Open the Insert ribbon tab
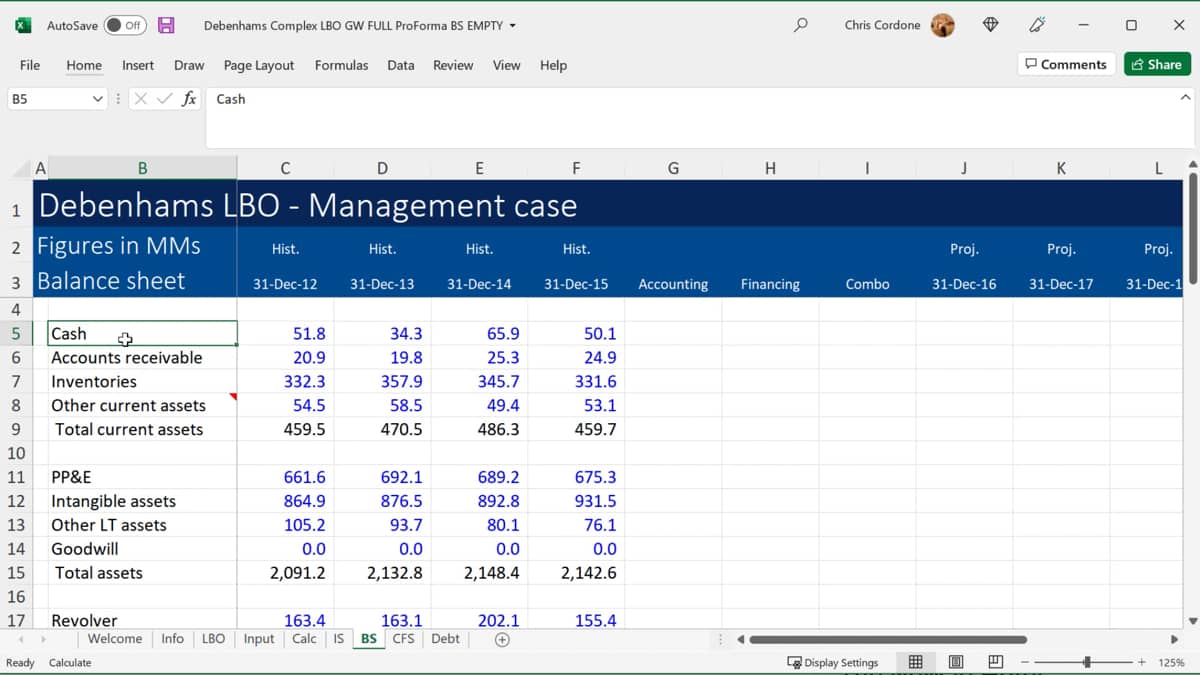The image size is (1200, 675). [138, 65]
